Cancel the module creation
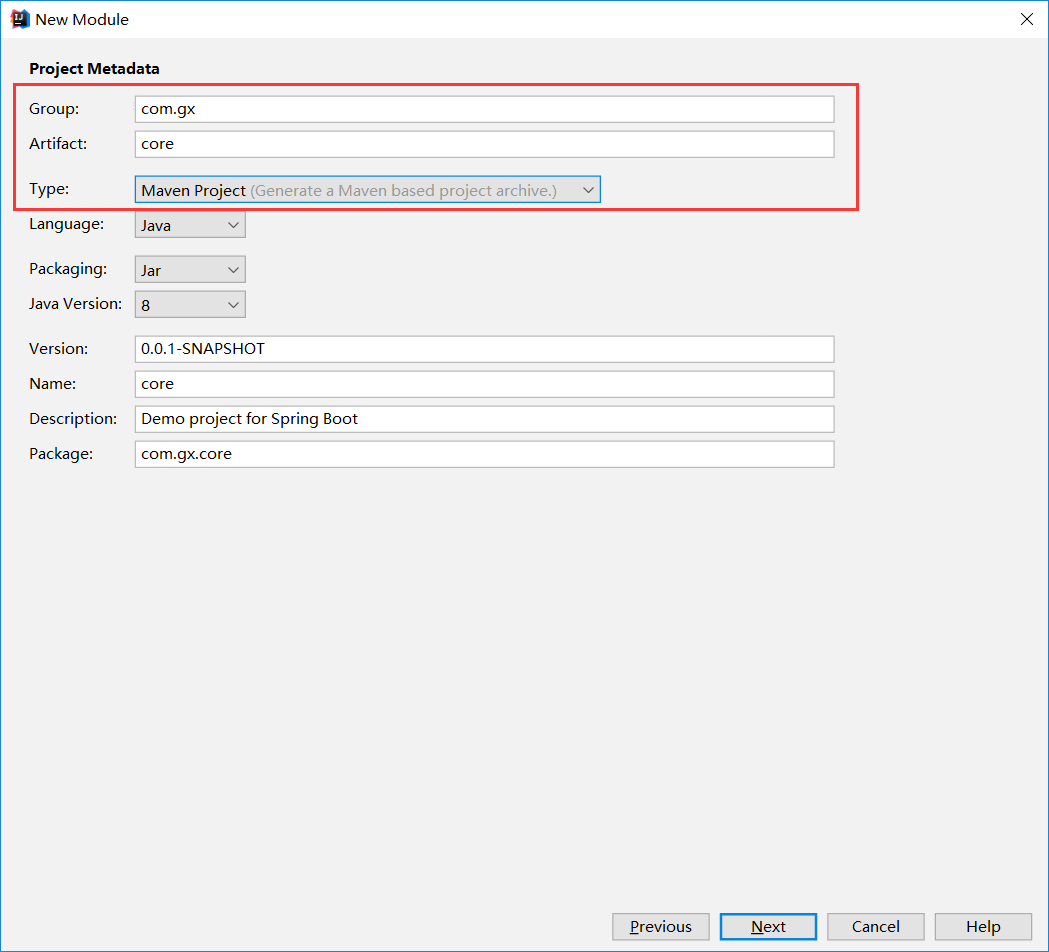 [x=876, y=927]
